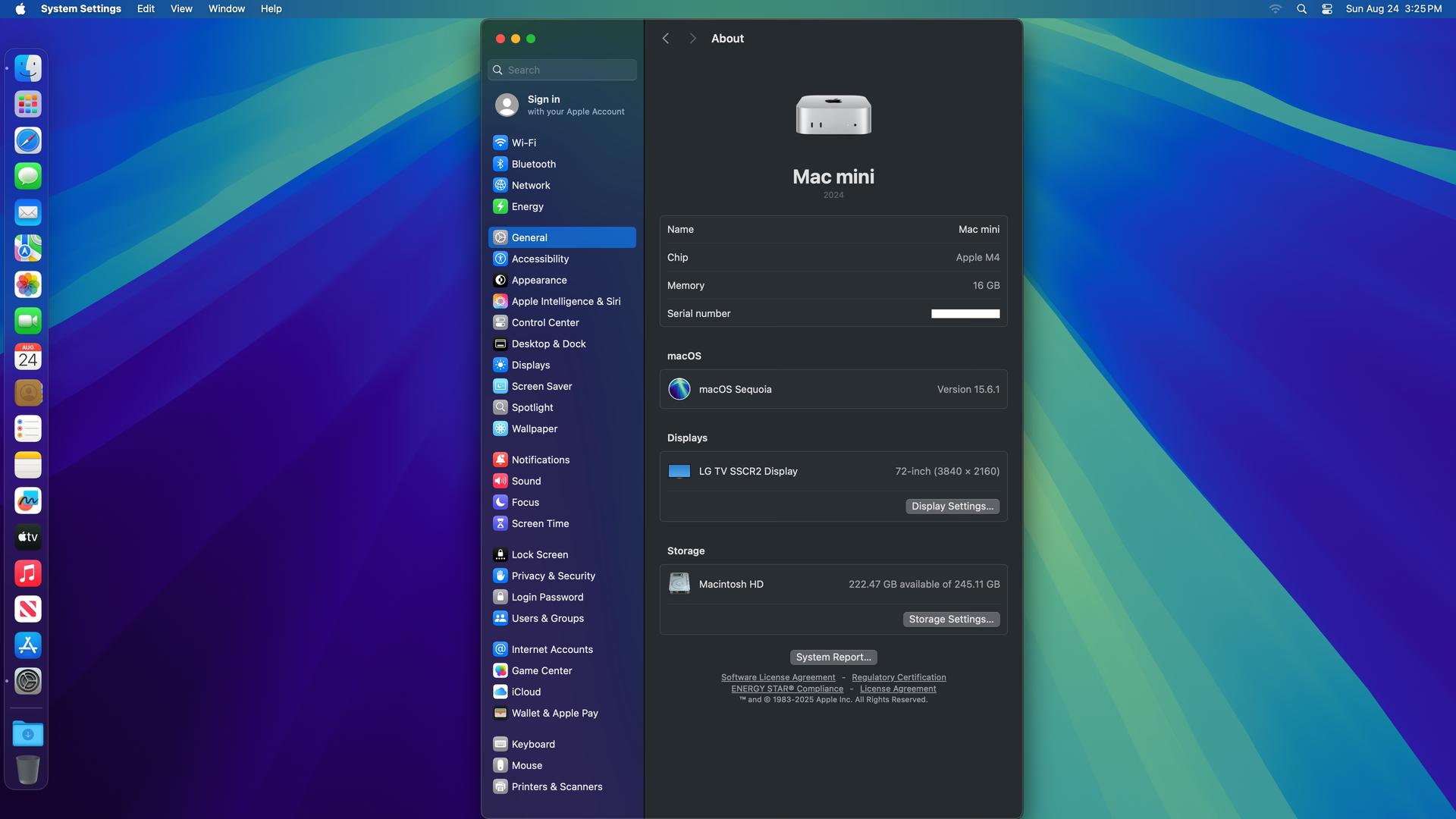This screenshot has height=819, width=1456.
Task: Launch Music from the Dock
Action: click(x=28, y=573)
